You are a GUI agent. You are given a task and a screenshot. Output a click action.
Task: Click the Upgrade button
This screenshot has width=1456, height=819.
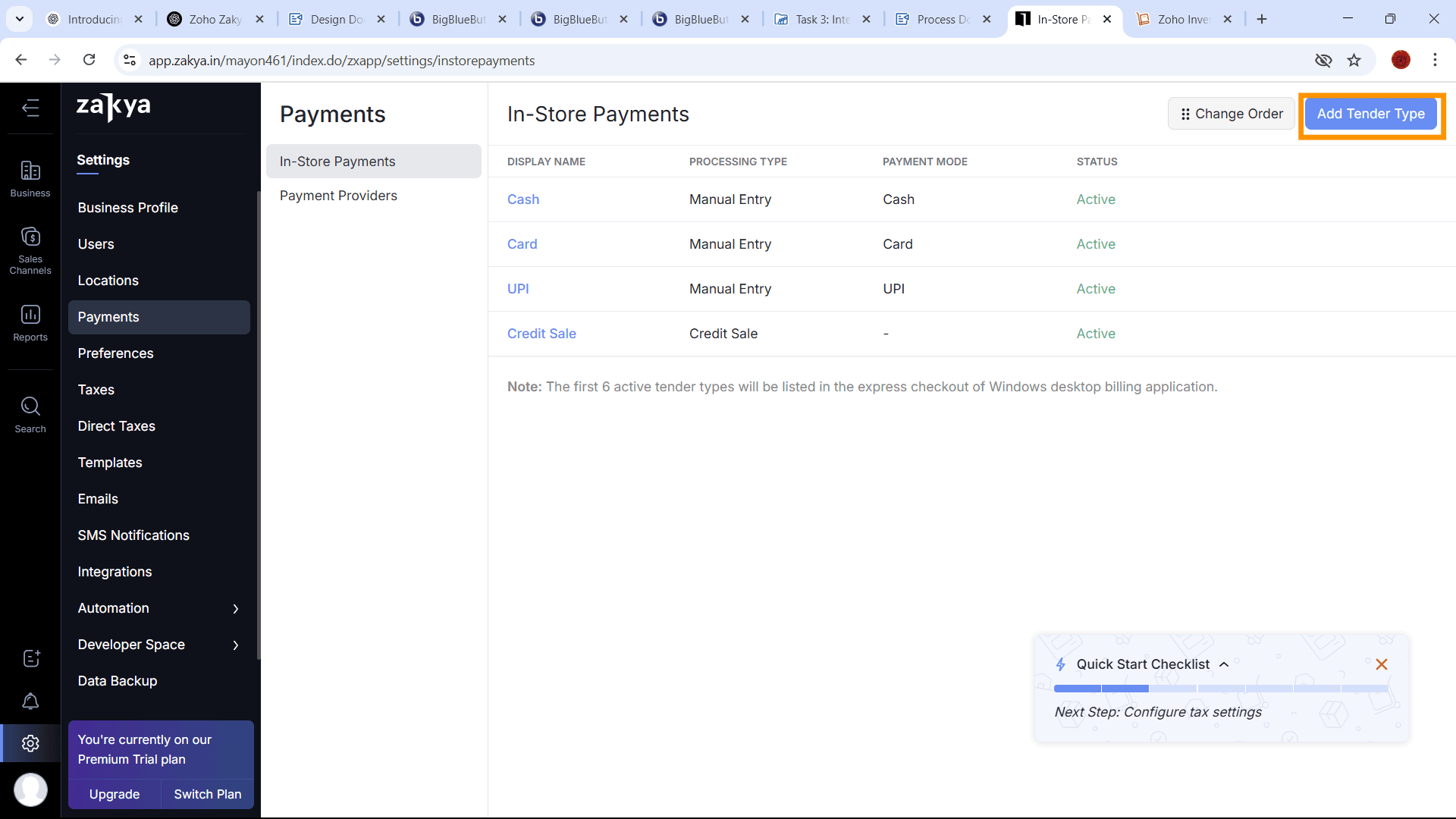(x=115, y=794)
